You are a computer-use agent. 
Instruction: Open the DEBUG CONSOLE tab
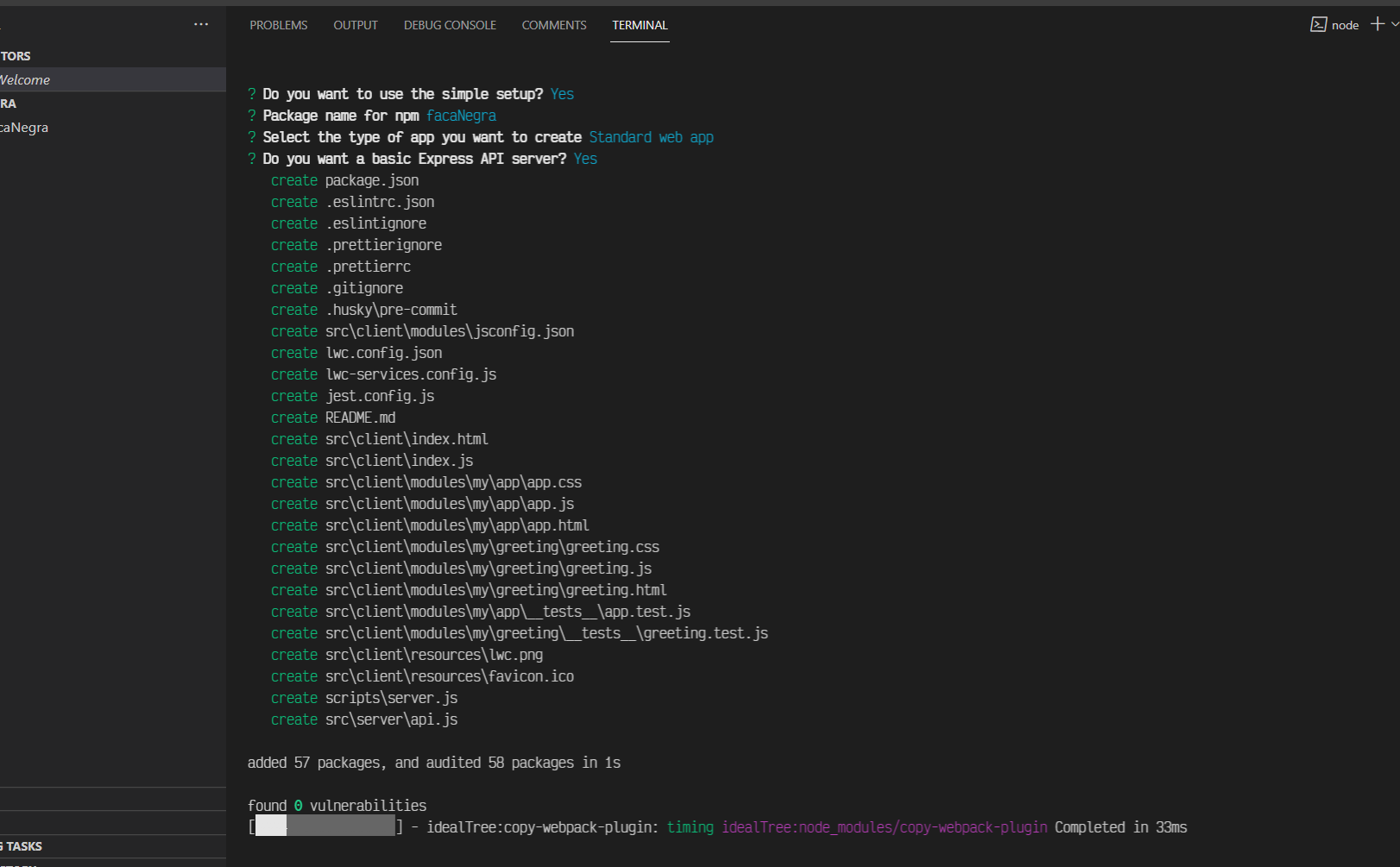(450, 25)
